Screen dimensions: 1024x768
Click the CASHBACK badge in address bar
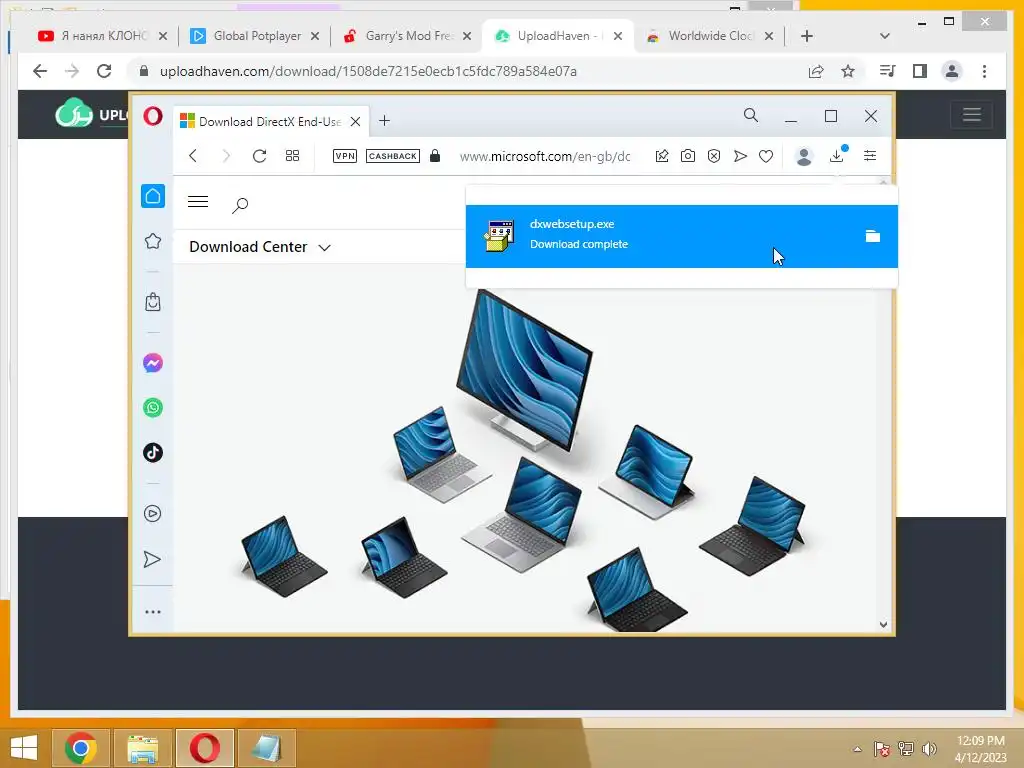(392, 156)
